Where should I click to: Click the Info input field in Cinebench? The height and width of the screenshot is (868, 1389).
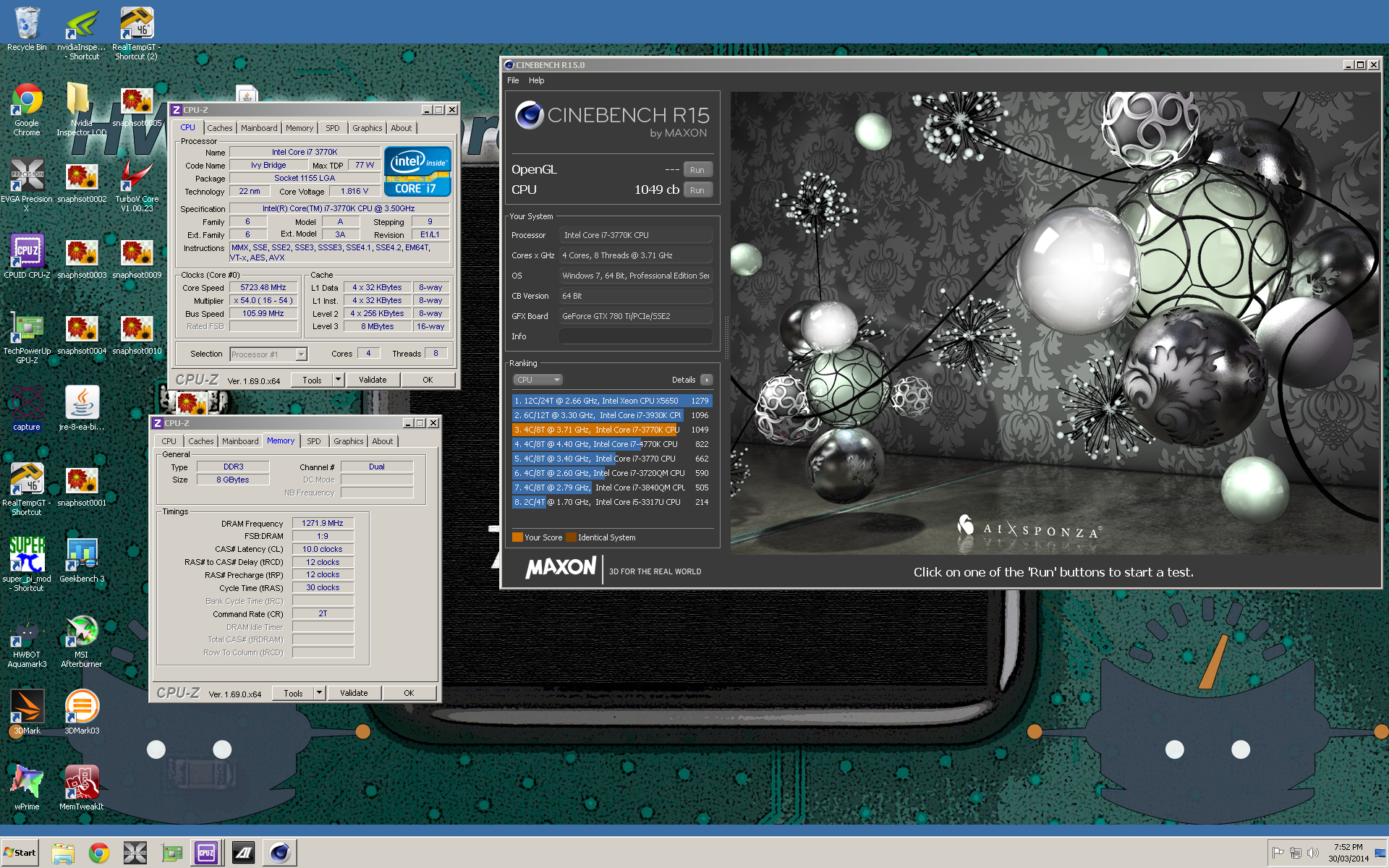(x=635, y=336)
